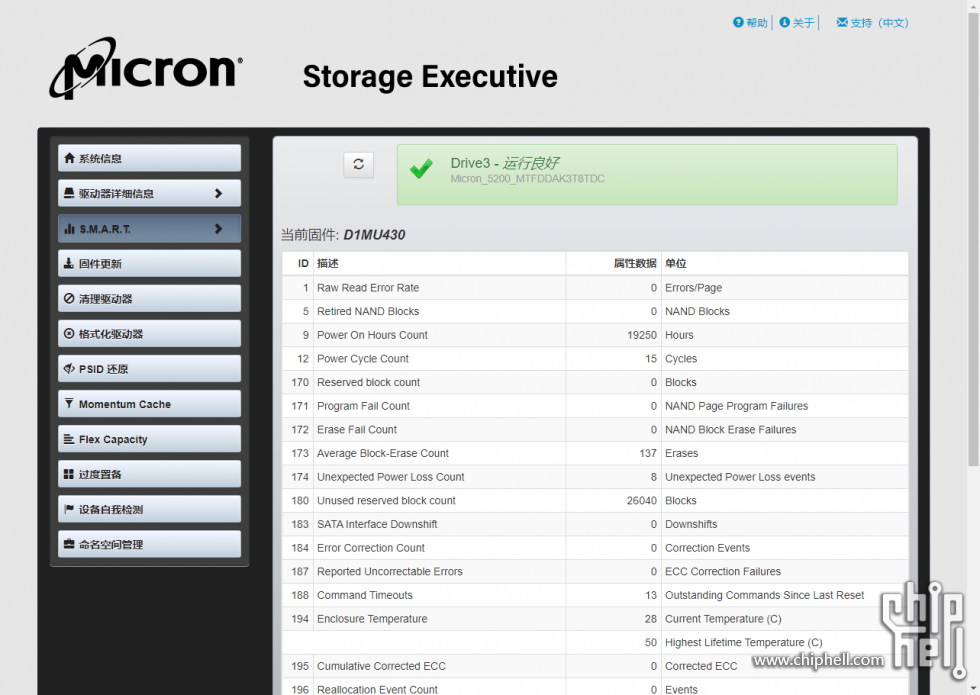Open the 系统信息 menu item
The height and width of the screenshot is (695, 980).
(149, 158)
